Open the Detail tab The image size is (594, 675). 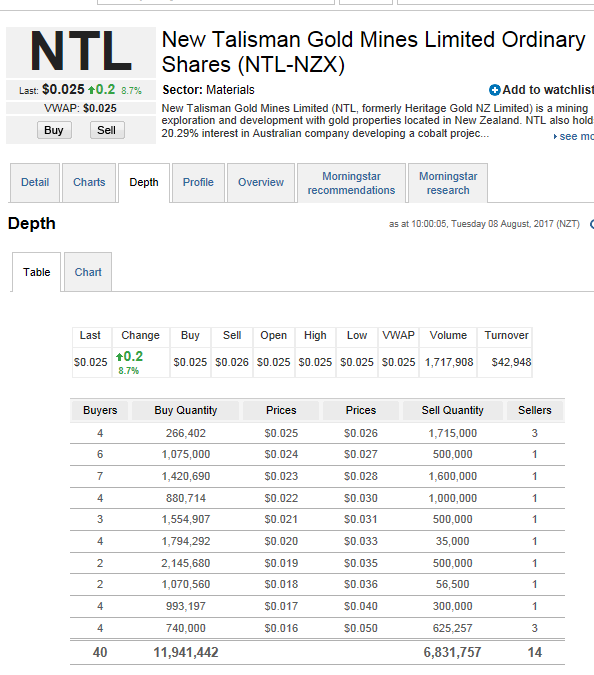tap(35, 183)
